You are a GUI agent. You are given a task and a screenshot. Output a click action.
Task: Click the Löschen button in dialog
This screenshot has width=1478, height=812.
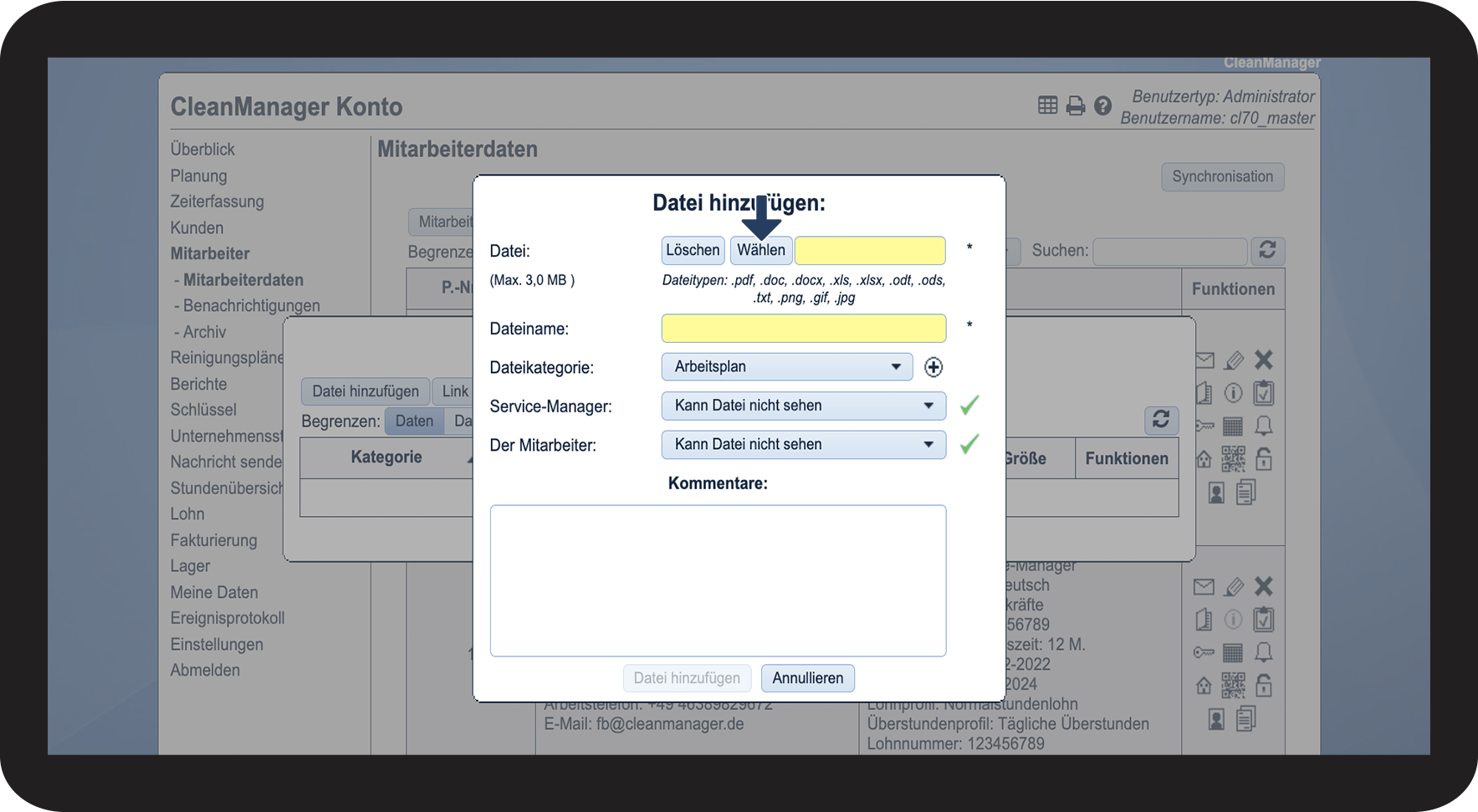pyautogui.click(x=693, y=250)
